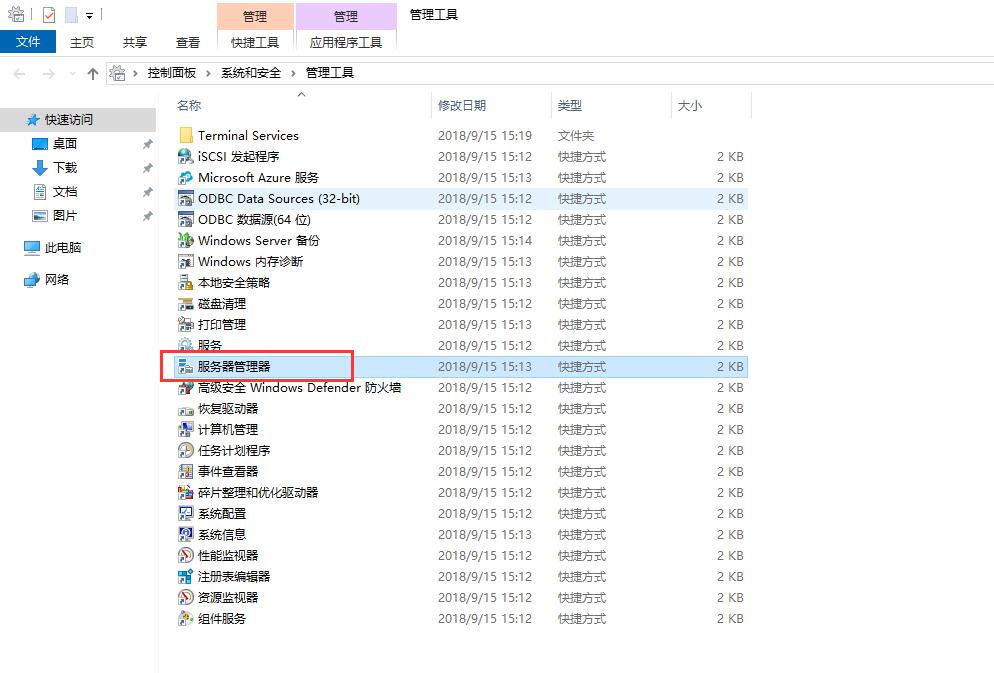Open the 应用程序工具 ribbon tab
This screenshot has height=673, width=994.
pos(345,42)
